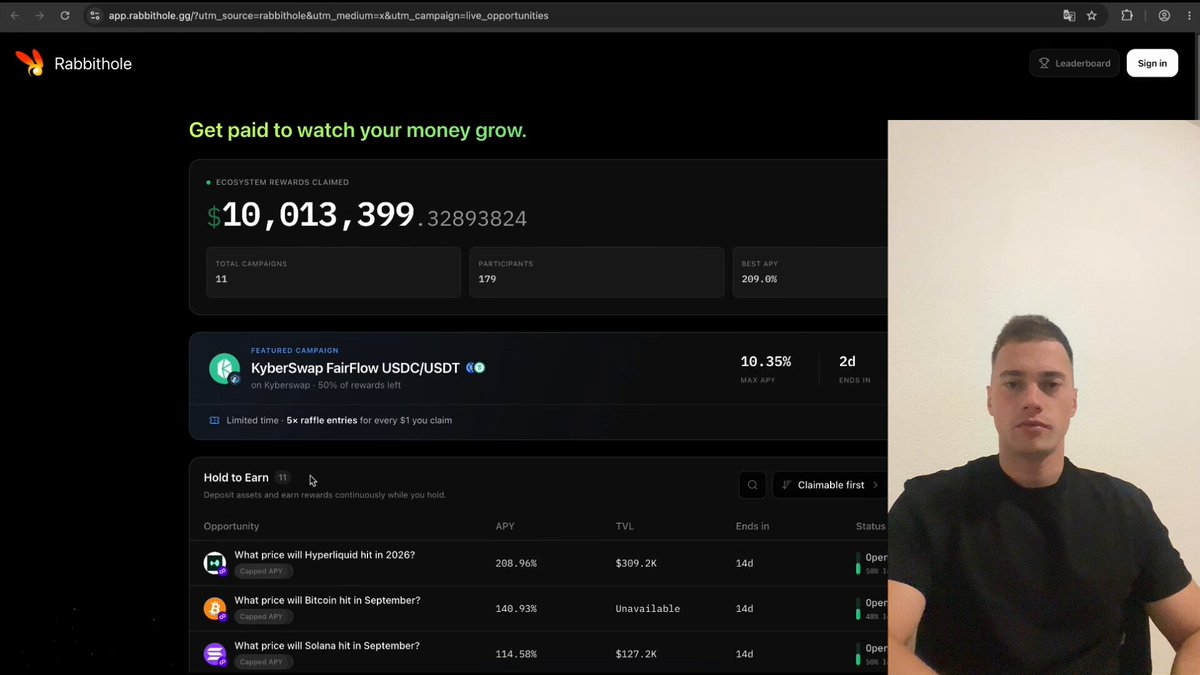Click the 11 count badge beside Hold to Earn
Image resolution: width=1200 pixels, height=675 pixels.
pyautogui.click(x=282, y=478)
